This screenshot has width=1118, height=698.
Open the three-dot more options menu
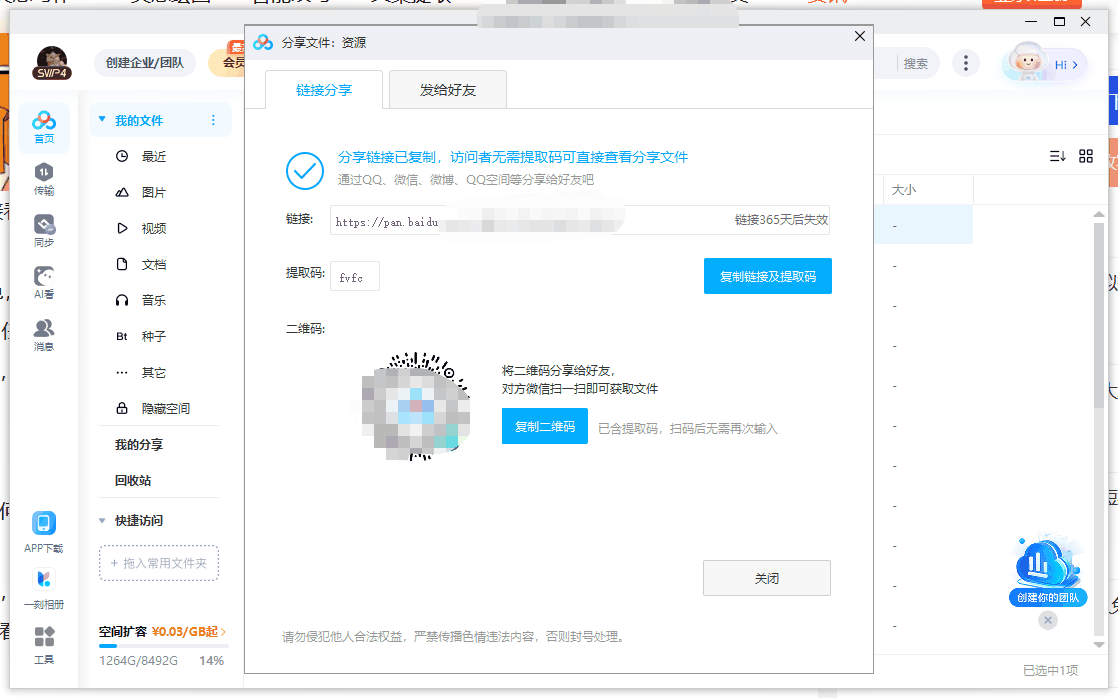(966, 62)
